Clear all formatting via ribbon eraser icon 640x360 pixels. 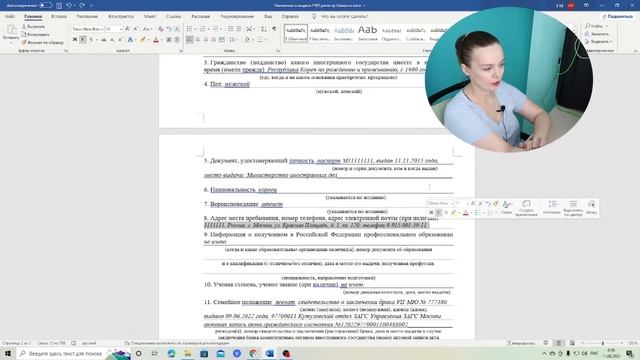(x=160, y=29)
